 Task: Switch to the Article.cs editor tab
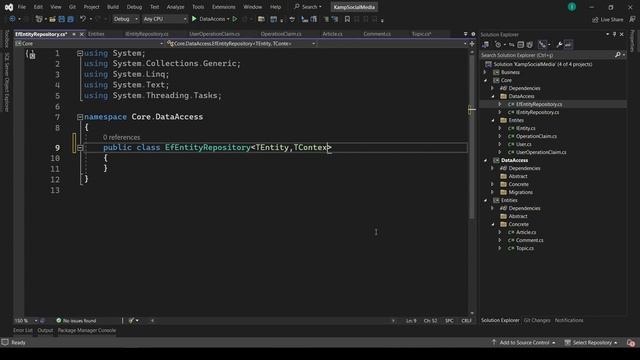click(332, 34)
